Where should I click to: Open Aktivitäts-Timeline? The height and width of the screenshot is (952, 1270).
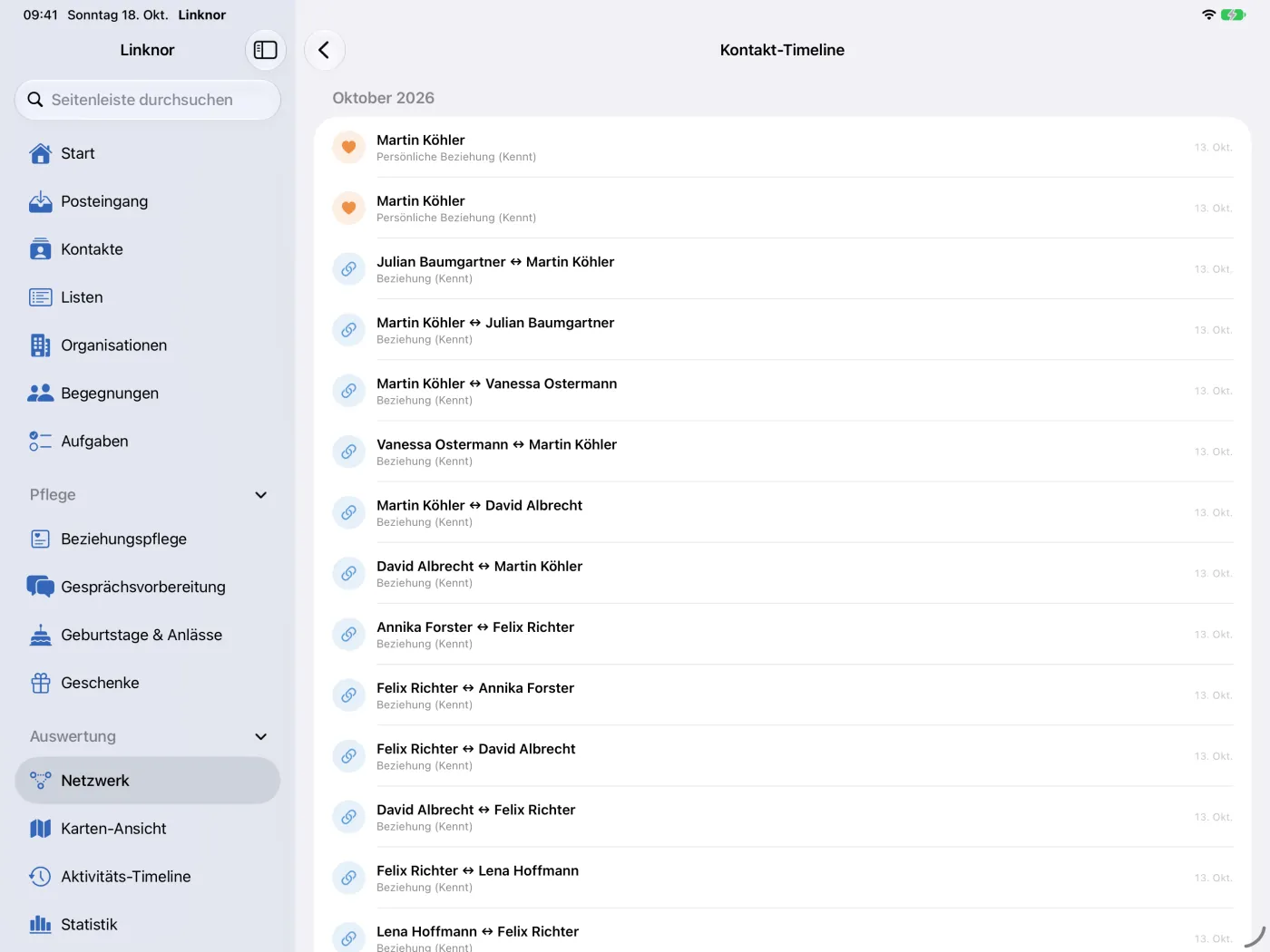[148, 877]
